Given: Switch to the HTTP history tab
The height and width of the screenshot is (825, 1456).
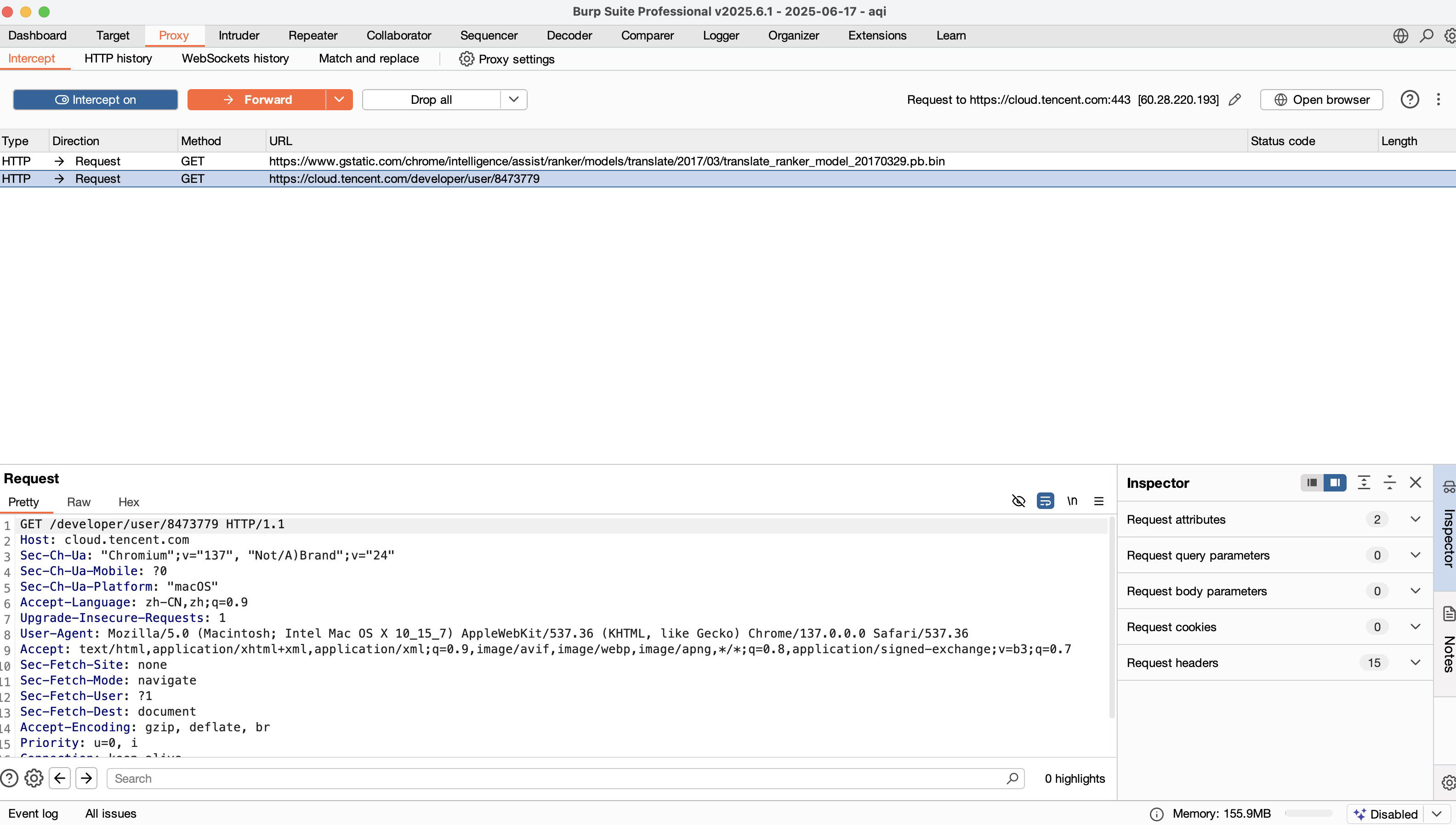Looking at the screenshot, I should coord(118,58).
